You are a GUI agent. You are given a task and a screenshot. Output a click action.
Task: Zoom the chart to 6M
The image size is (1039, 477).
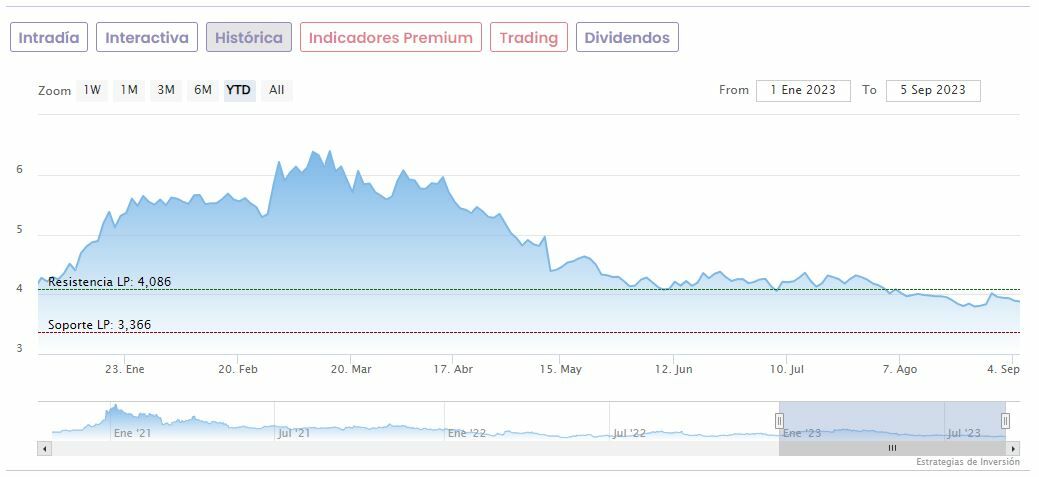(x=203, y=90)
